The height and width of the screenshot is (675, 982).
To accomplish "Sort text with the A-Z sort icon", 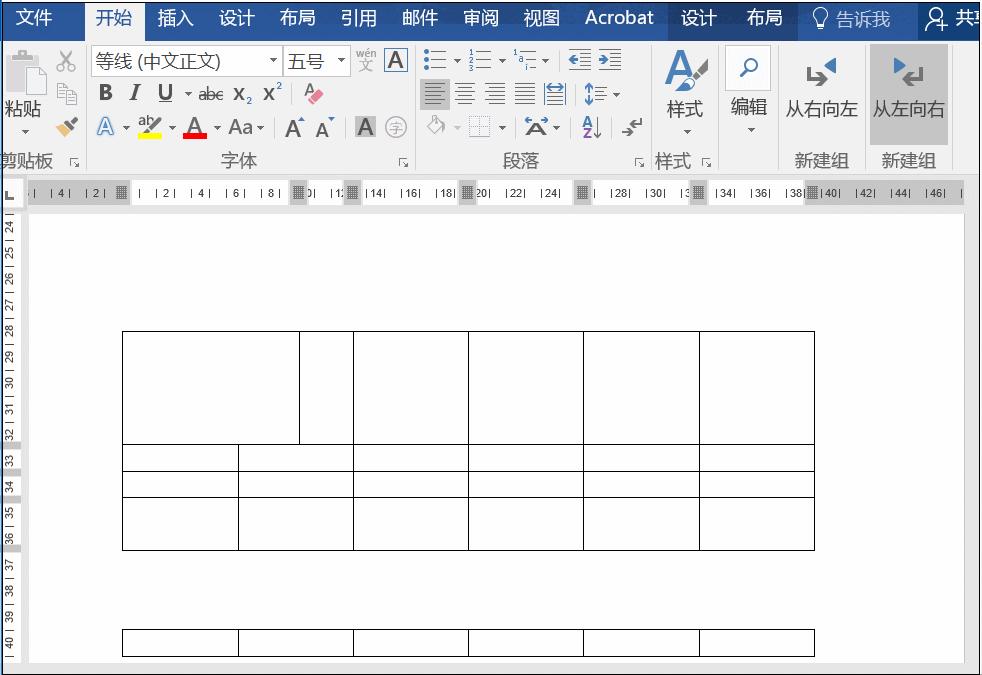I will click(590, 126).
